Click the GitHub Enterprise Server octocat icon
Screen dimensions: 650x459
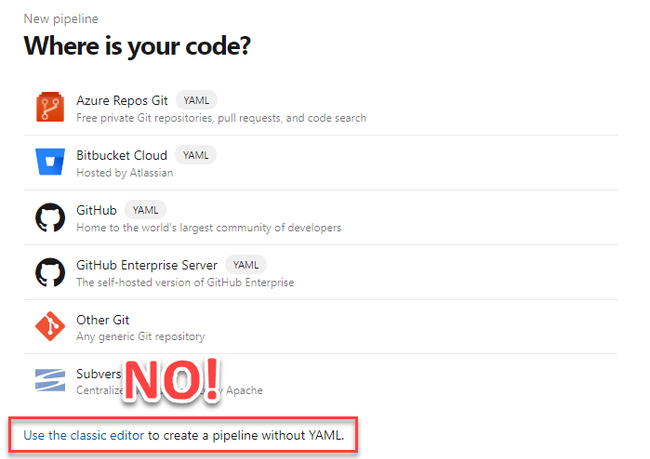tap(50, 272)
